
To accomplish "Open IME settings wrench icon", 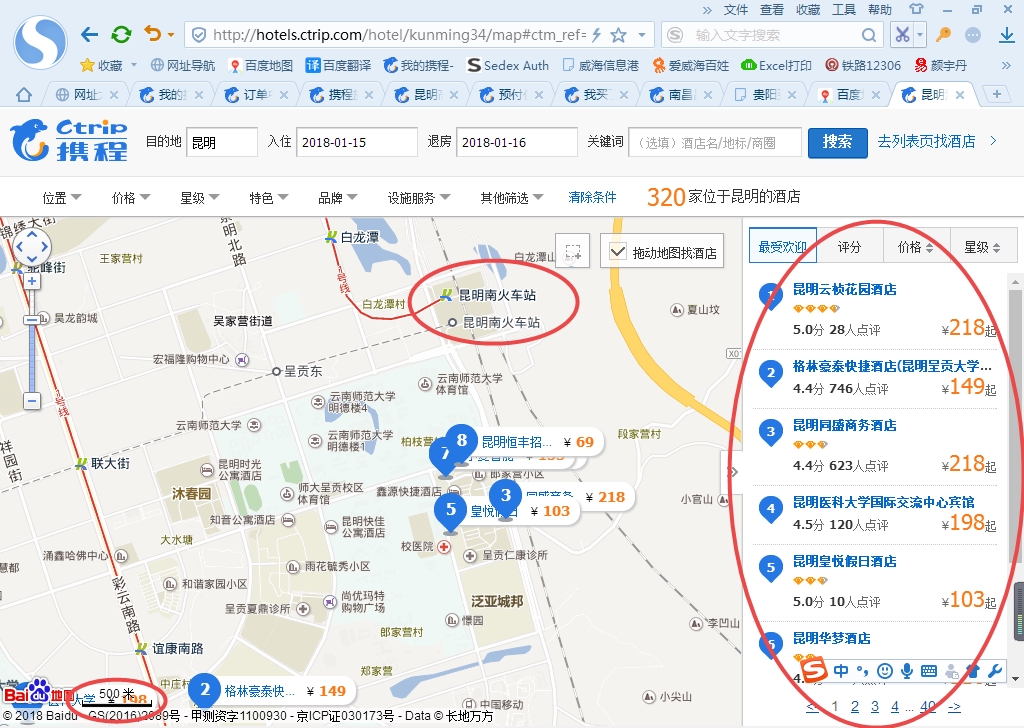I will [995, 671].
